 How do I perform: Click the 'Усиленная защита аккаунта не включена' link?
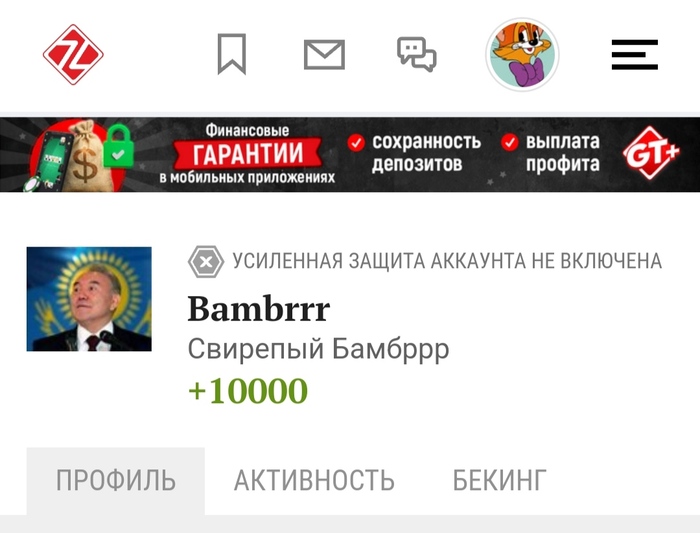[447, 262]
